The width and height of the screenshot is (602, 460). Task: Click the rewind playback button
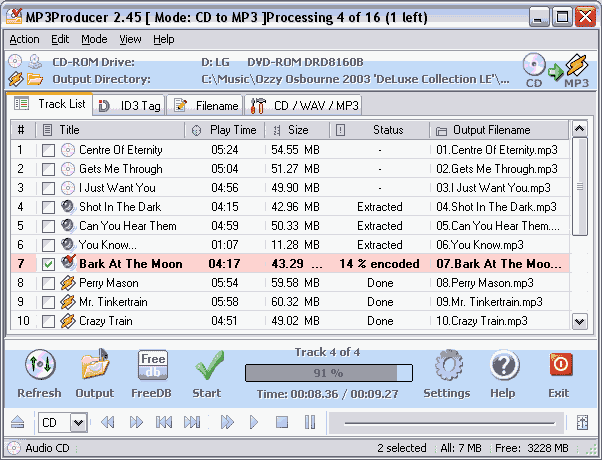click(x=108, y=422)
